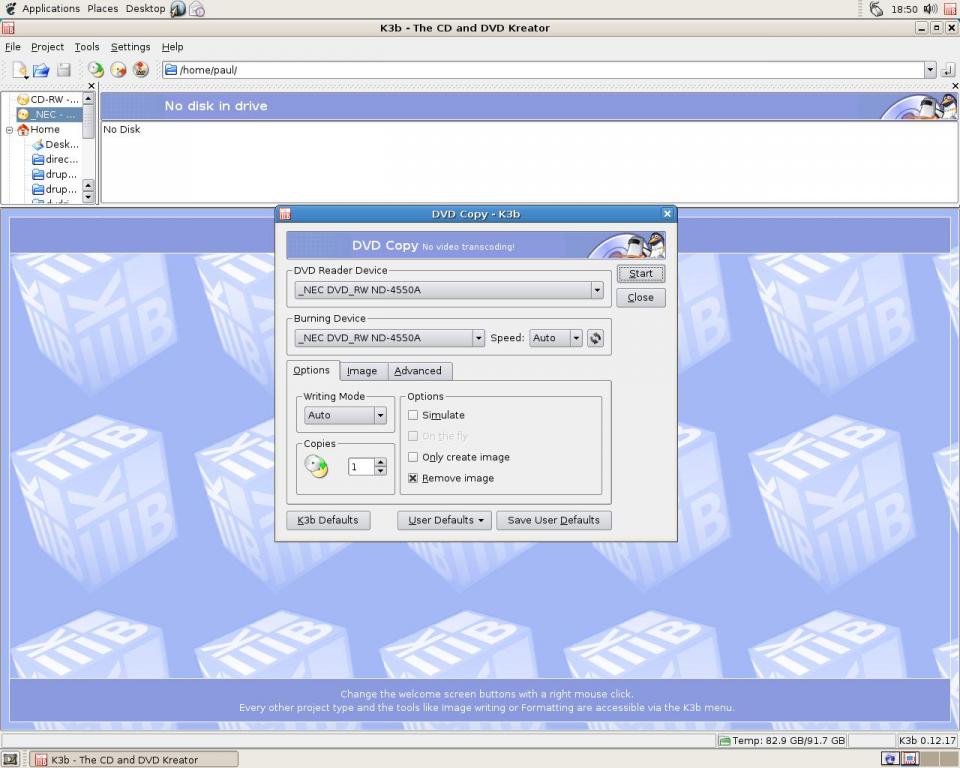Screen dimensions: 960x768
Task: Click tree scroll down arrow at bottom
Action: (x=88, y=197)
